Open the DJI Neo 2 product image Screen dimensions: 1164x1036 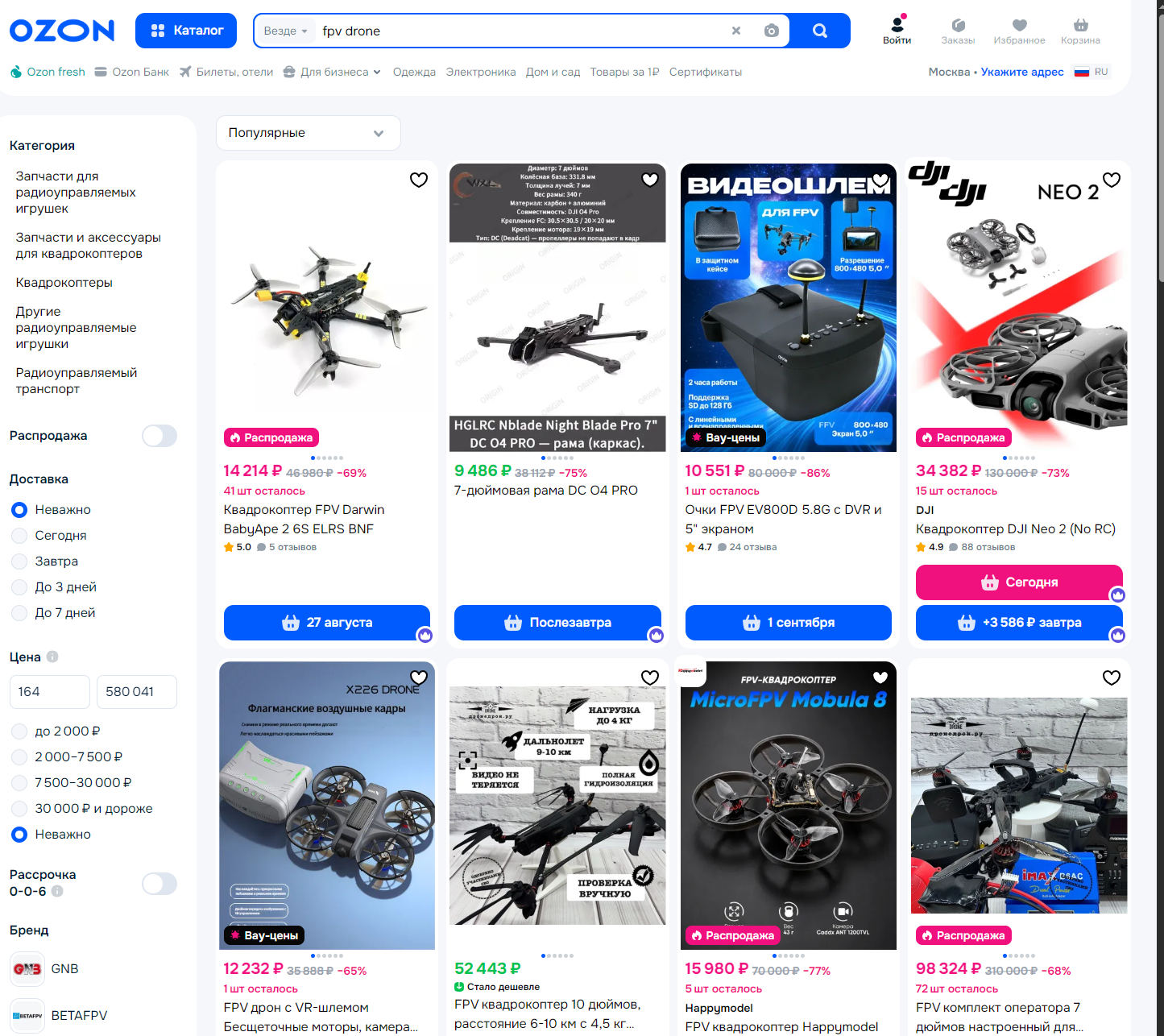click(1019, 308)
